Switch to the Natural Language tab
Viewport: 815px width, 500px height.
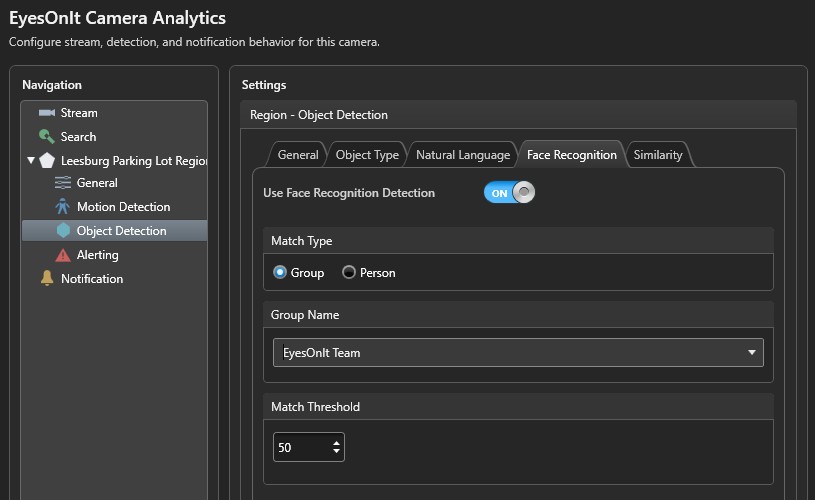pyautogui.click(x=463, y=155)
